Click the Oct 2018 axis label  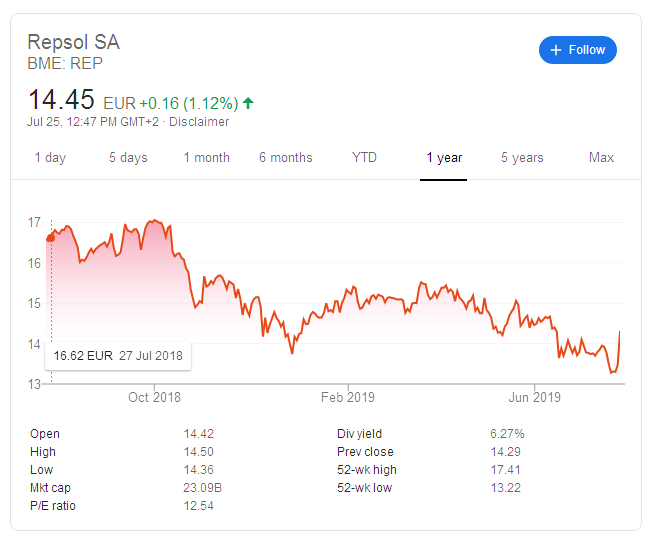(154, 397)
